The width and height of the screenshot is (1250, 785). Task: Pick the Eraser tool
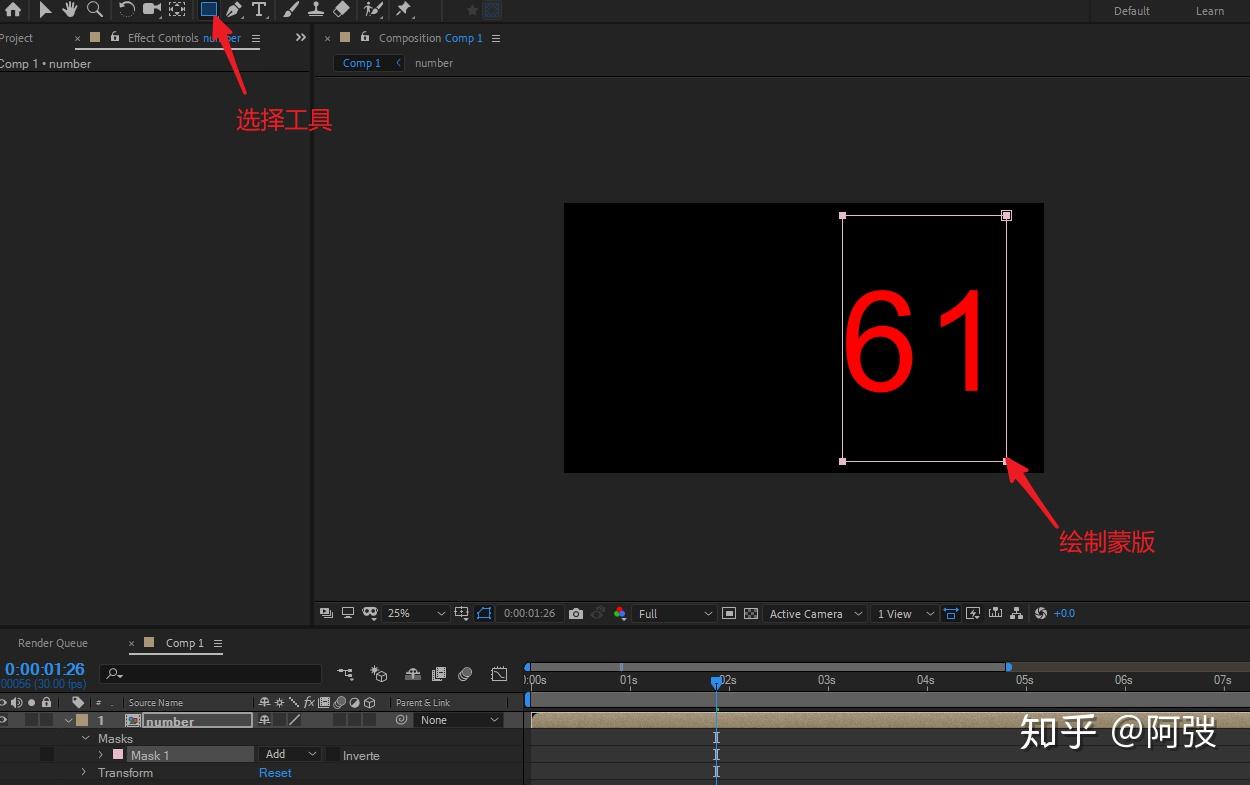pyautogui.click(x=341, y=10)
